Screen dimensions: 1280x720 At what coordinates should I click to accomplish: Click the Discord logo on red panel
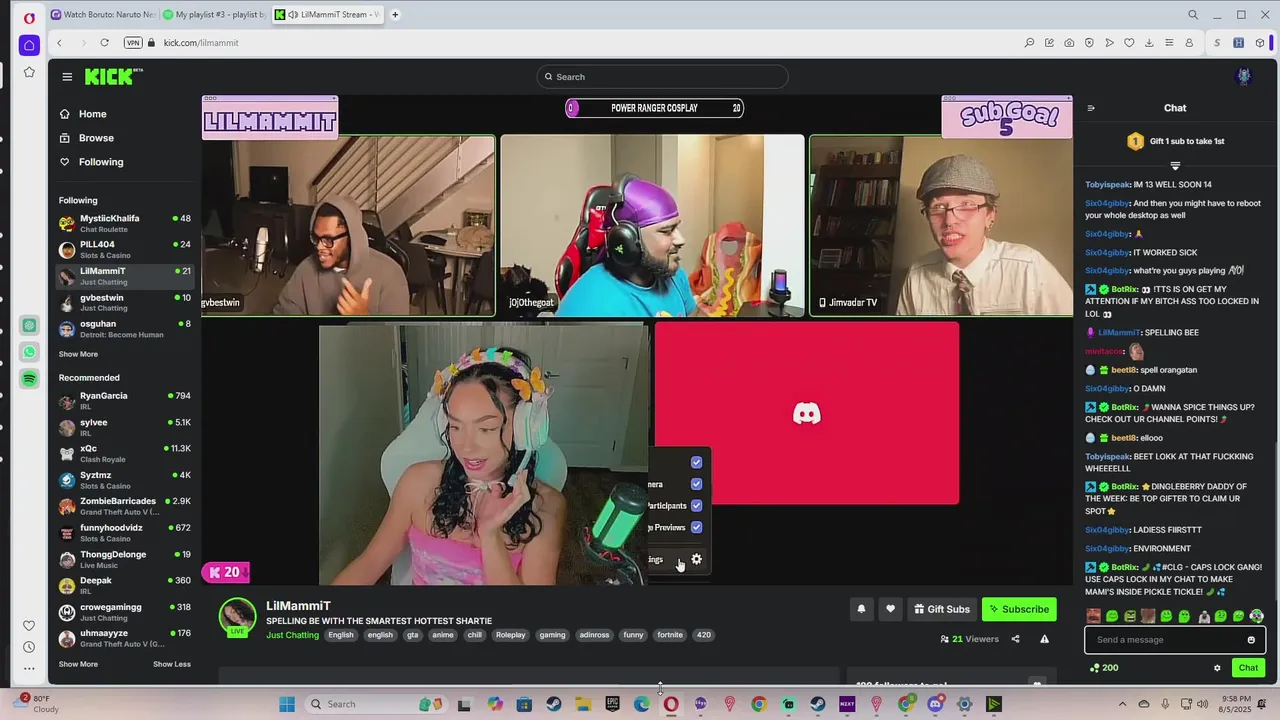coord(807,414)
